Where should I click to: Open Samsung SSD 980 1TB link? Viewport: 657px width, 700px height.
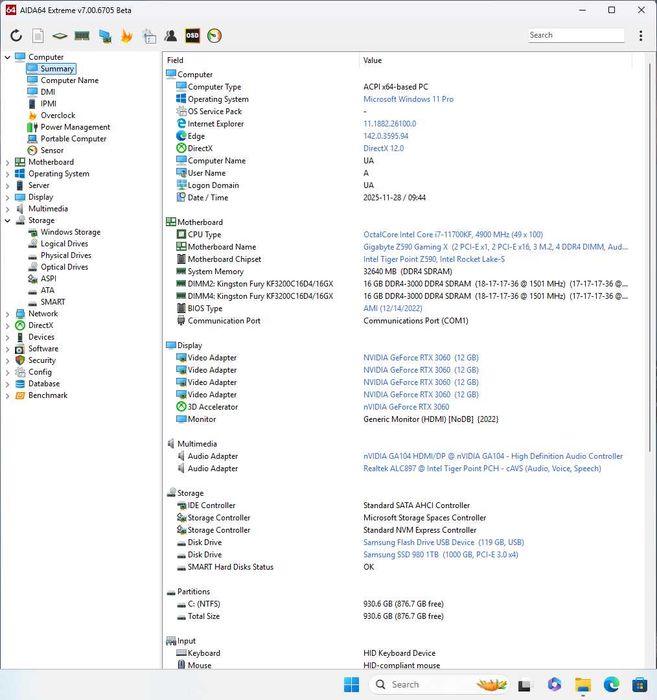coord(441,554)
